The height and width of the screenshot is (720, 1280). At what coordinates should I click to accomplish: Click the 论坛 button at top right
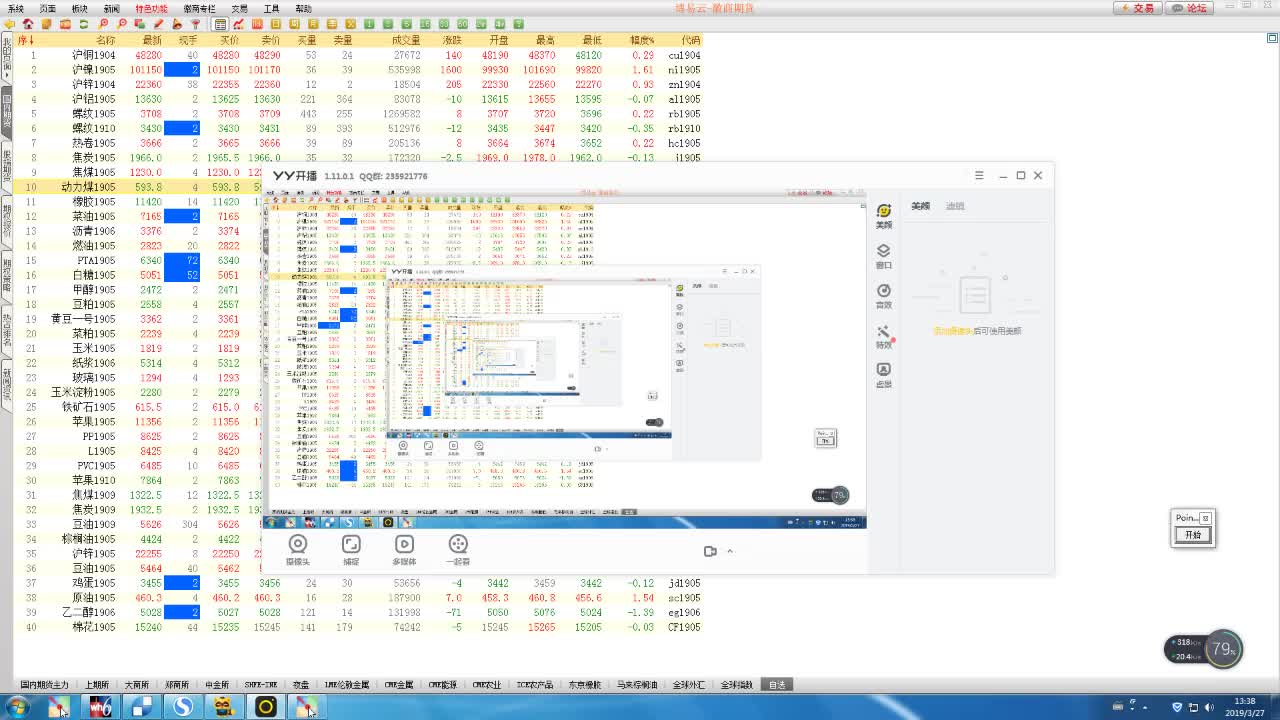tap(1190, 8)
